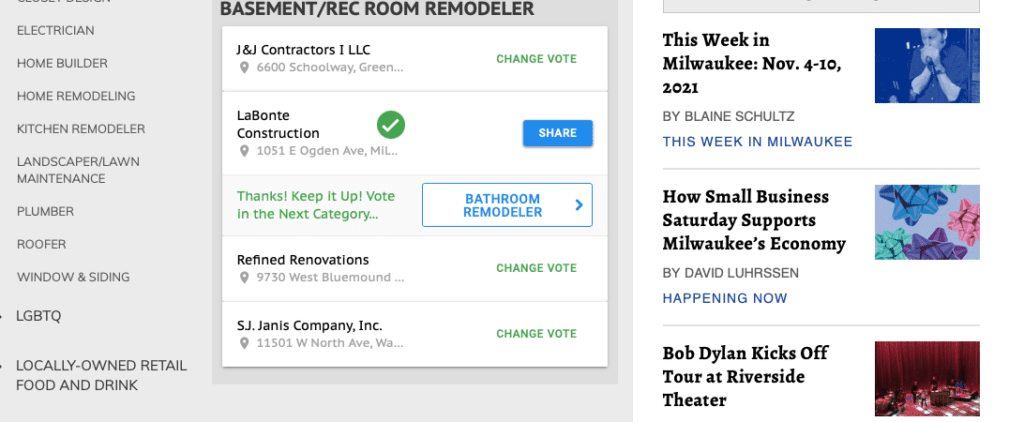Click the green checkmark beside LaBonte Construction
1024x422 pixels.
click(x=391, y=125)
